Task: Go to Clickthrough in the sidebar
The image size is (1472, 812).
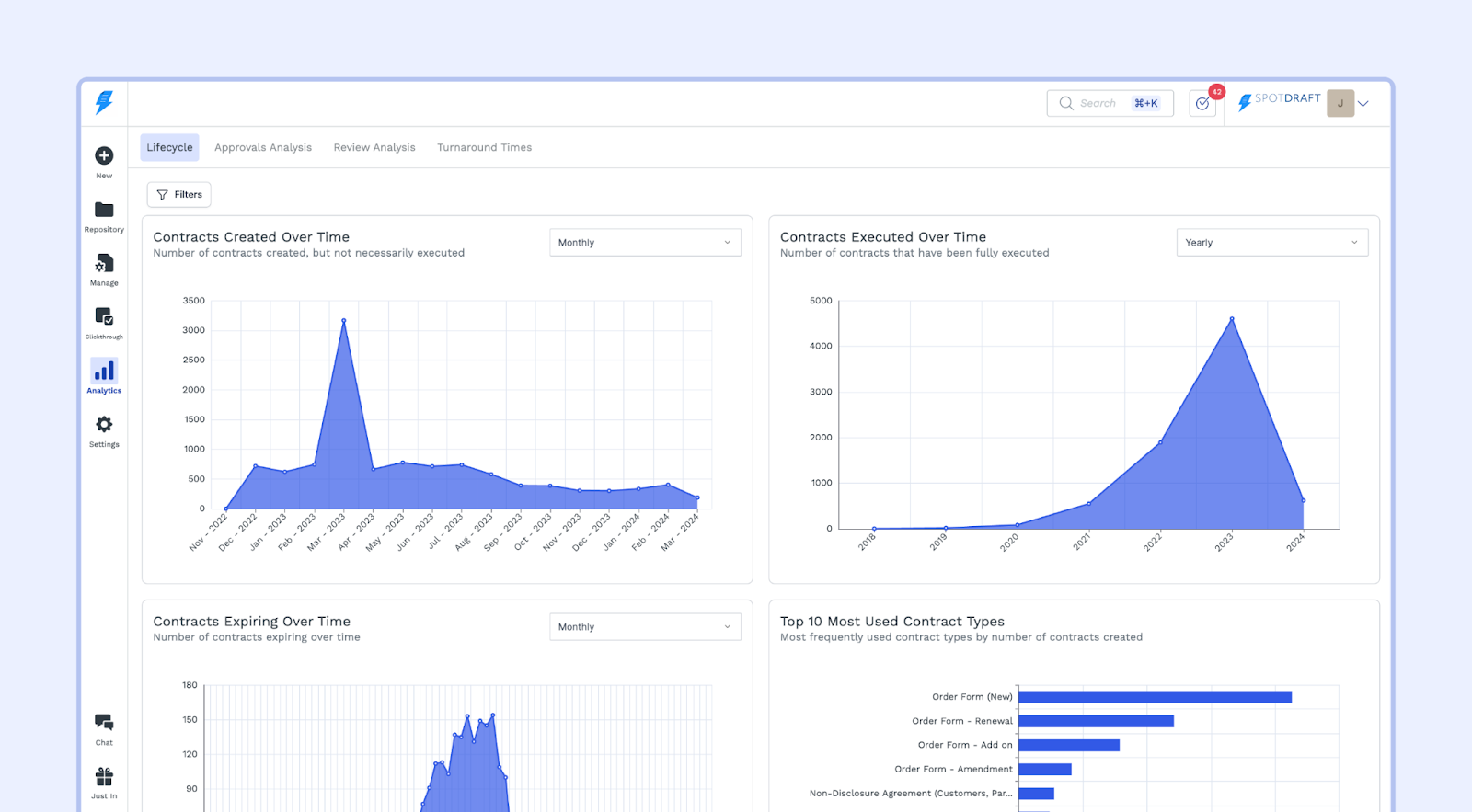Action: [x=104, y=317]
